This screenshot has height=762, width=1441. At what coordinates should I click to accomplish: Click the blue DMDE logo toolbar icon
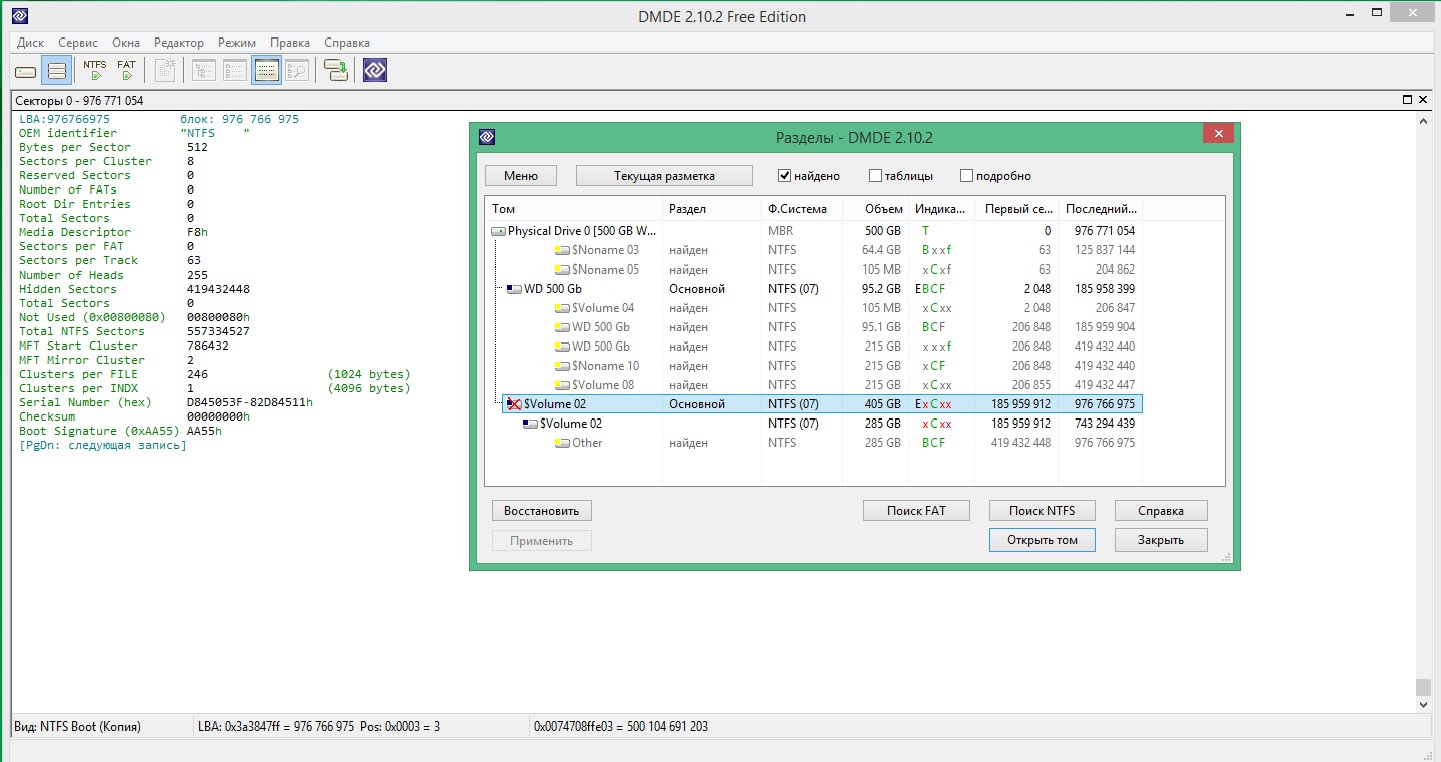click(x=375, y=71)
